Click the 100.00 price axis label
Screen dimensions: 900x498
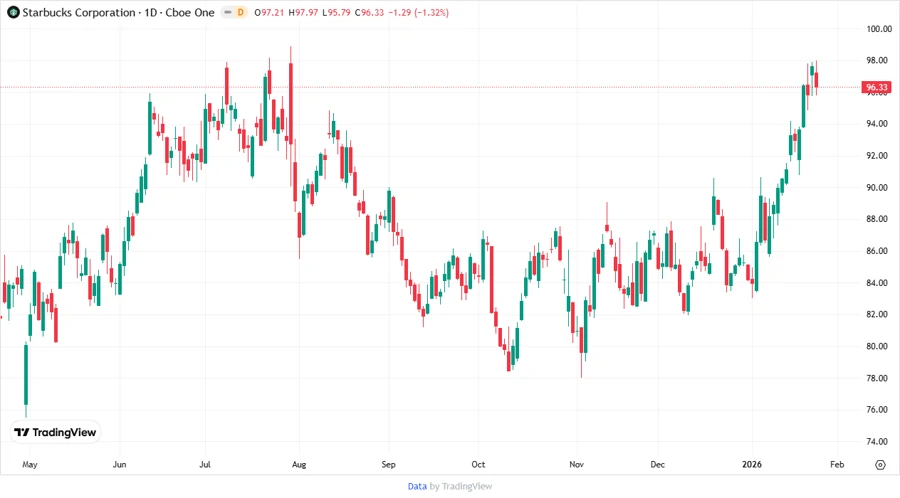point(879,29)
